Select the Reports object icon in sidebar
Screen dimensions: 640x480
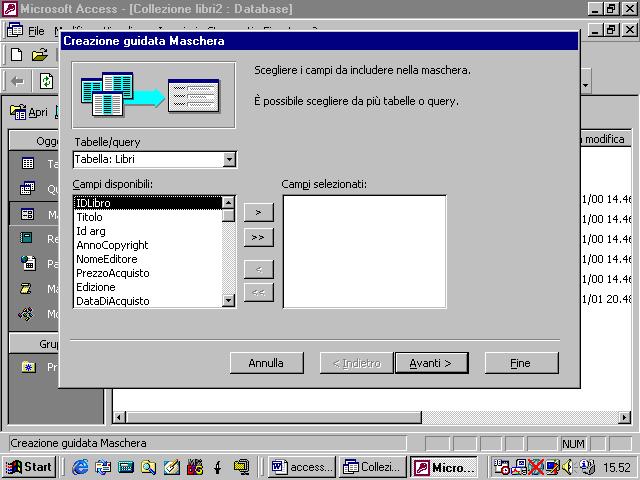pyautogui.click(x=27, y=238)
